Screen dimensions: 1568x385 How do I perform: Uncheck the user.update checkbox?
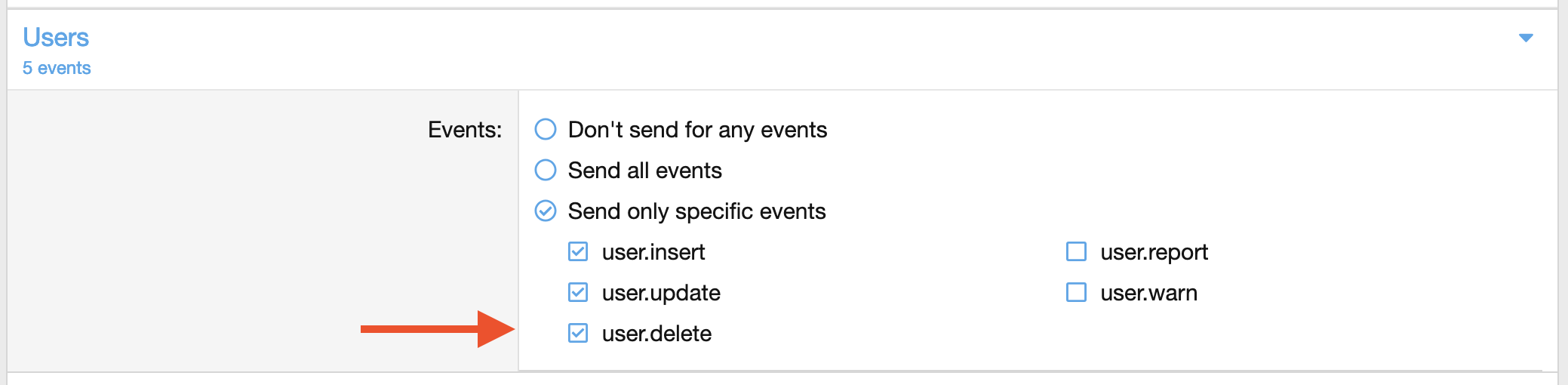click(x=578, y=292)
